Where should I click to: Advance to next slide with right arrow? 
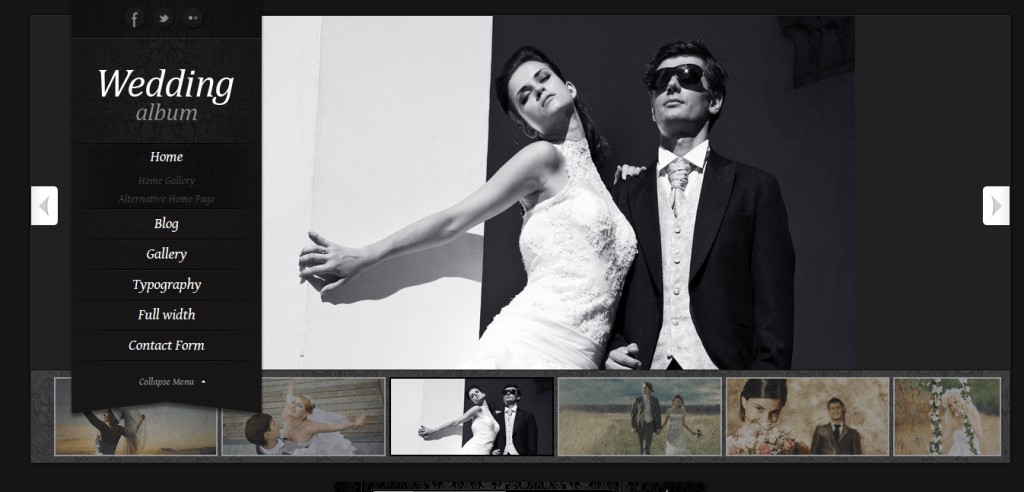coord(996,206)
